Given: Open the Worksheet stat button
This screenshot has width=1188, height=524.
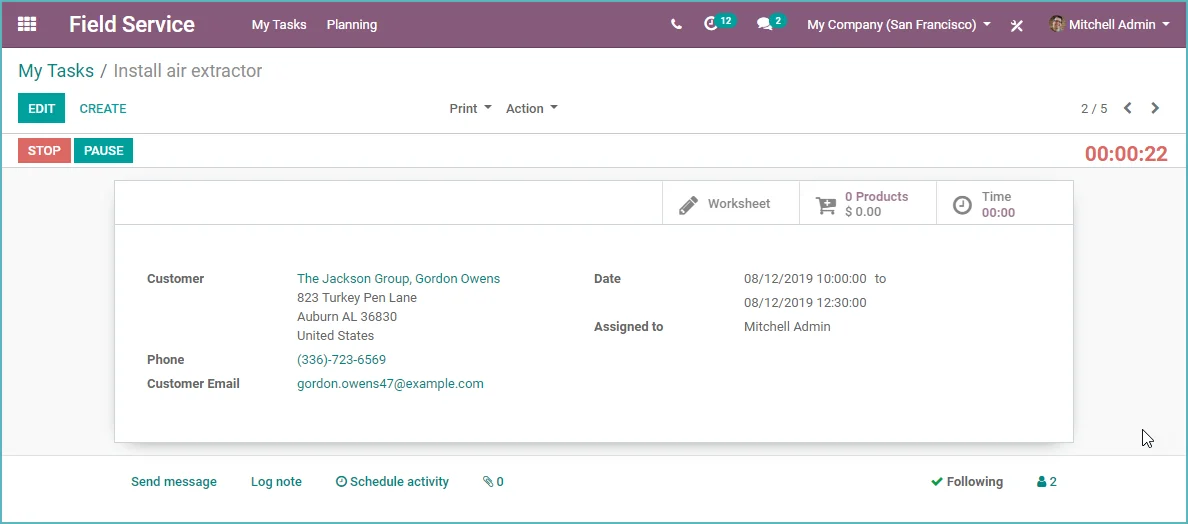Looking at the screenshot, I should 730,203.
